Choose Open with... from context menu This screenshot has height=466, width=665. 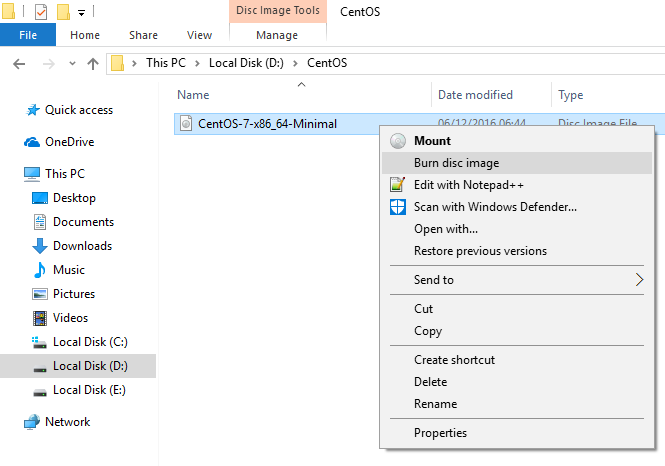point(517,229)
